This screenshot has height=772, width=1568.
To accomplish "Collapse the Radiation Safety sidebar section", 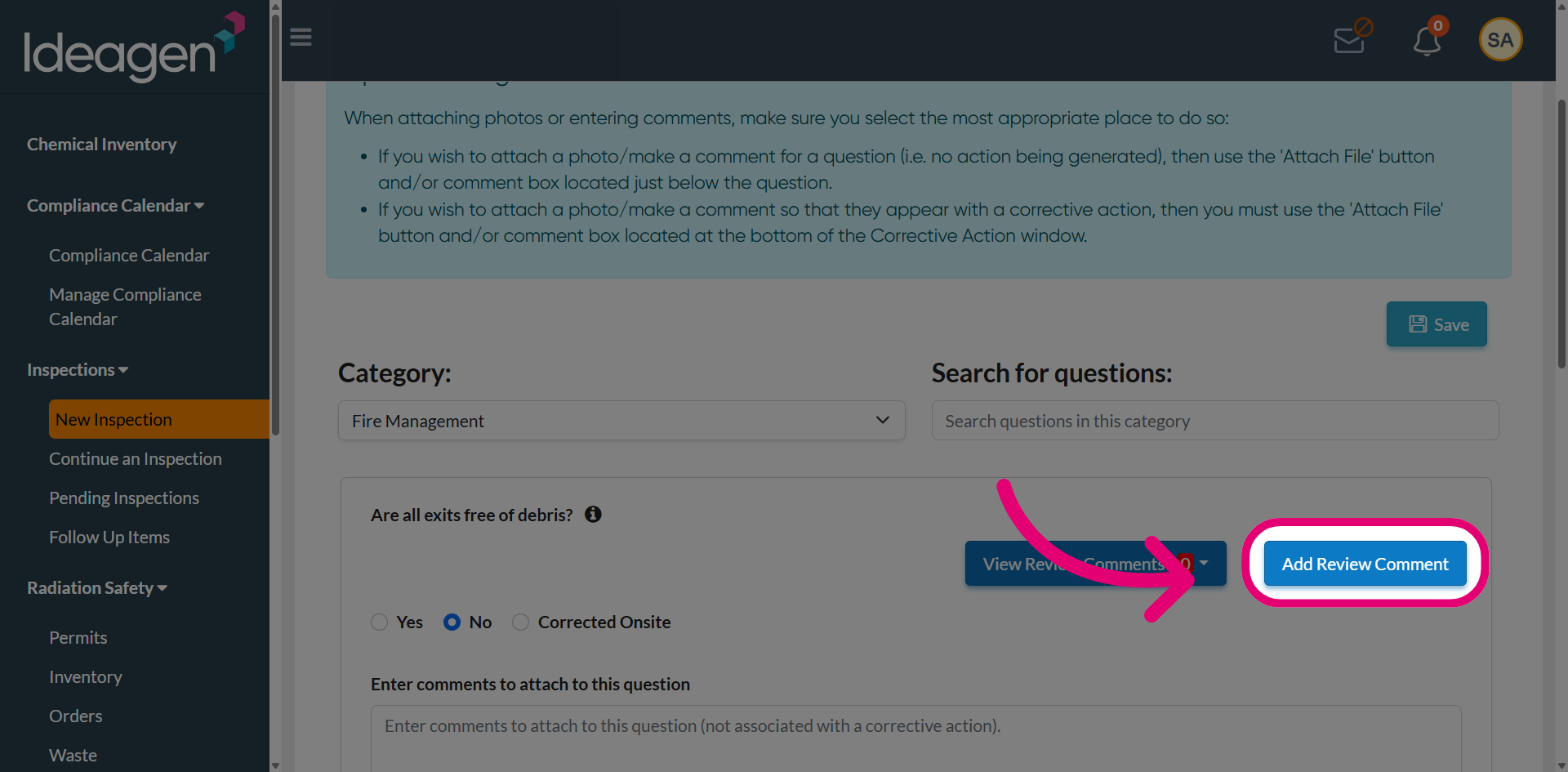I will [97, 588].
